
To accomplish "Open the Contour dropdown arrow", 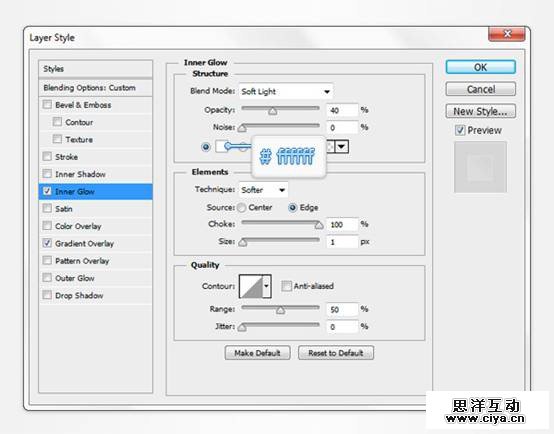I will 267,286.
